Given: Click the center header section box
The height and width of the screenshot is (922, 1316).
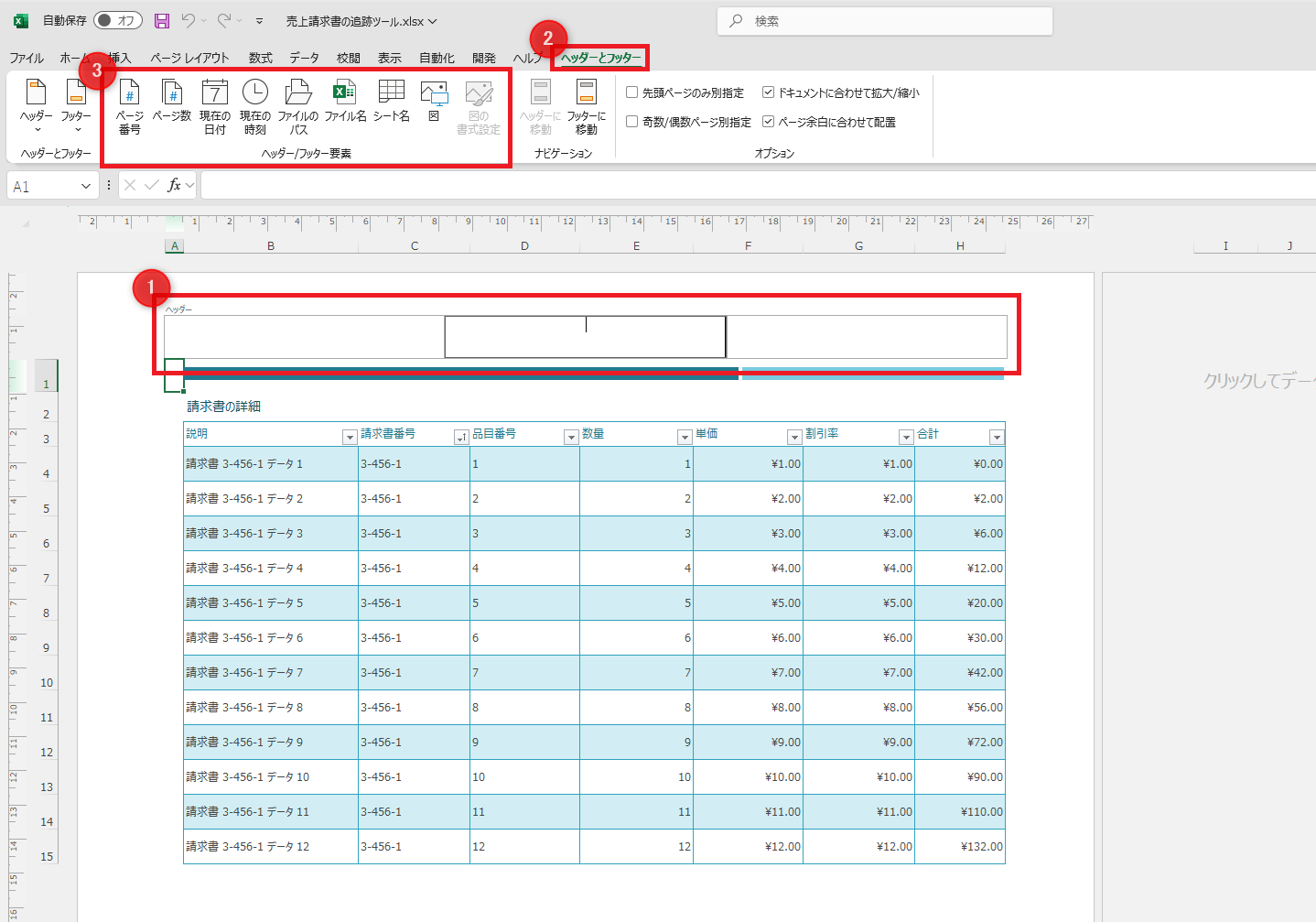Looking at the screenshot, I should 586,337.
